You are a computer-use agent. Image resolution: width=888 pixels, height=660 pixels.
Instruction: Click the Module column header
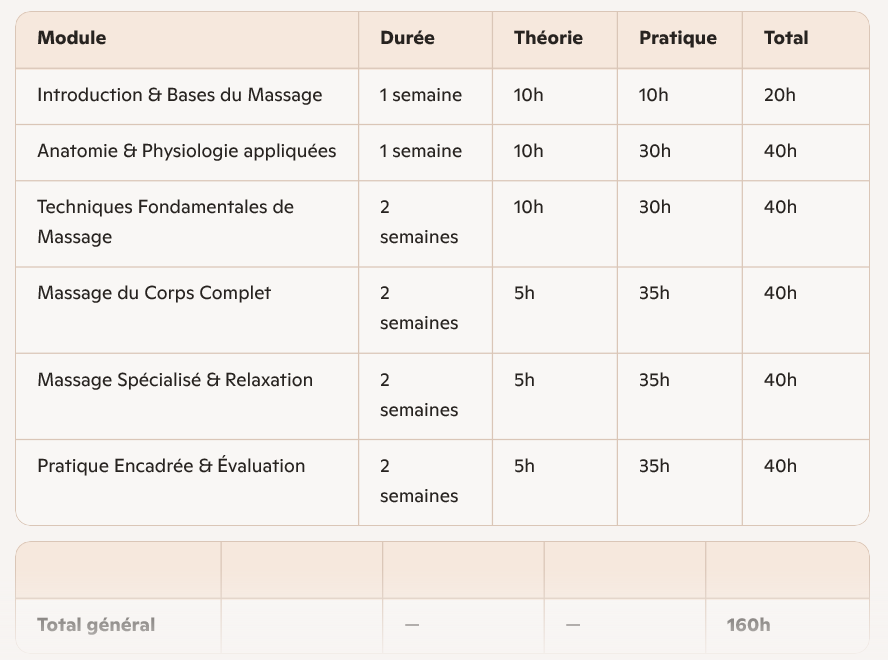point(72,38)
